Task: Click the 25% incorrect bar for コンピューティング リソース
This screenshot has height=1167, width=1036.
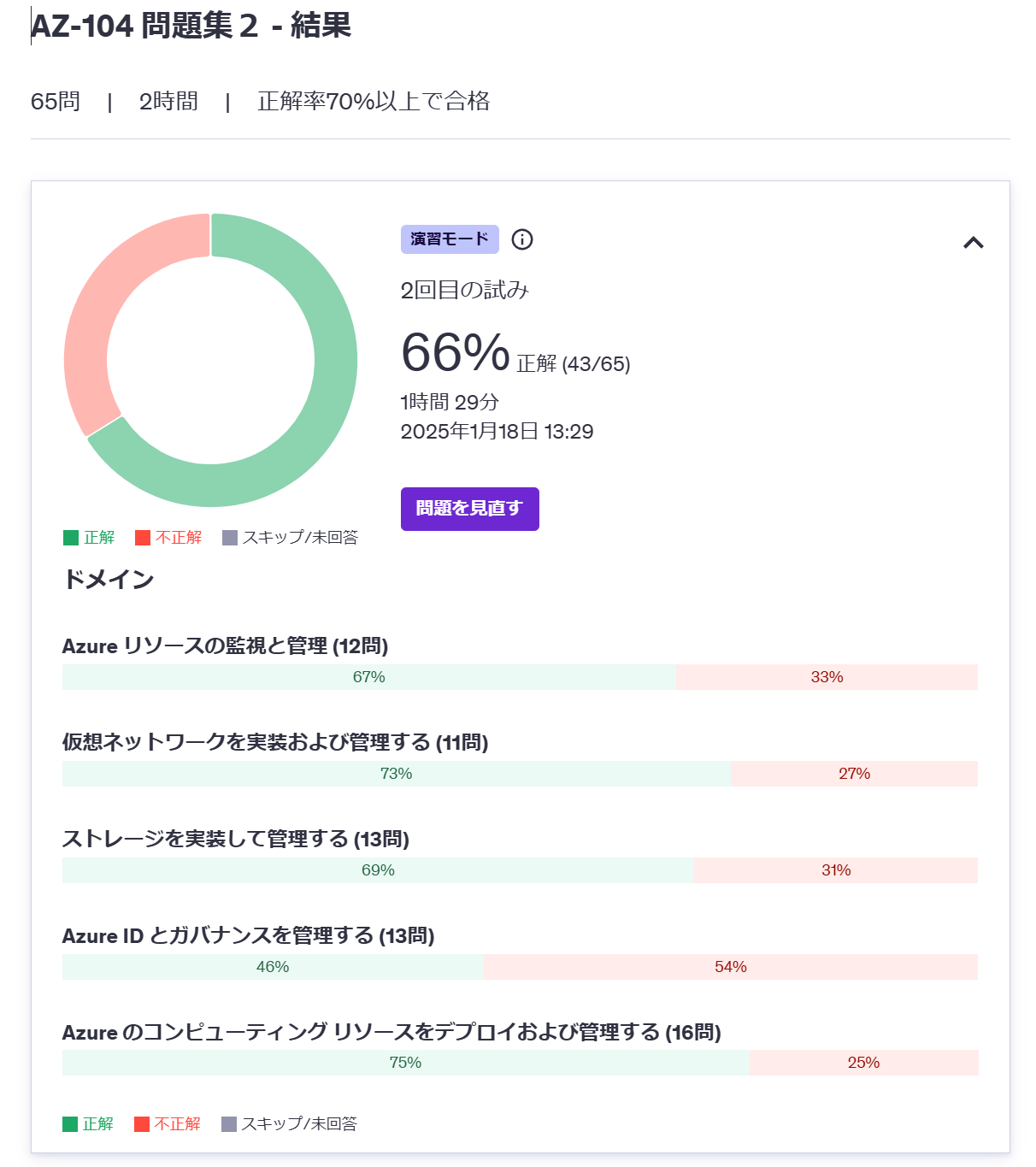Action: point(864,1063)
